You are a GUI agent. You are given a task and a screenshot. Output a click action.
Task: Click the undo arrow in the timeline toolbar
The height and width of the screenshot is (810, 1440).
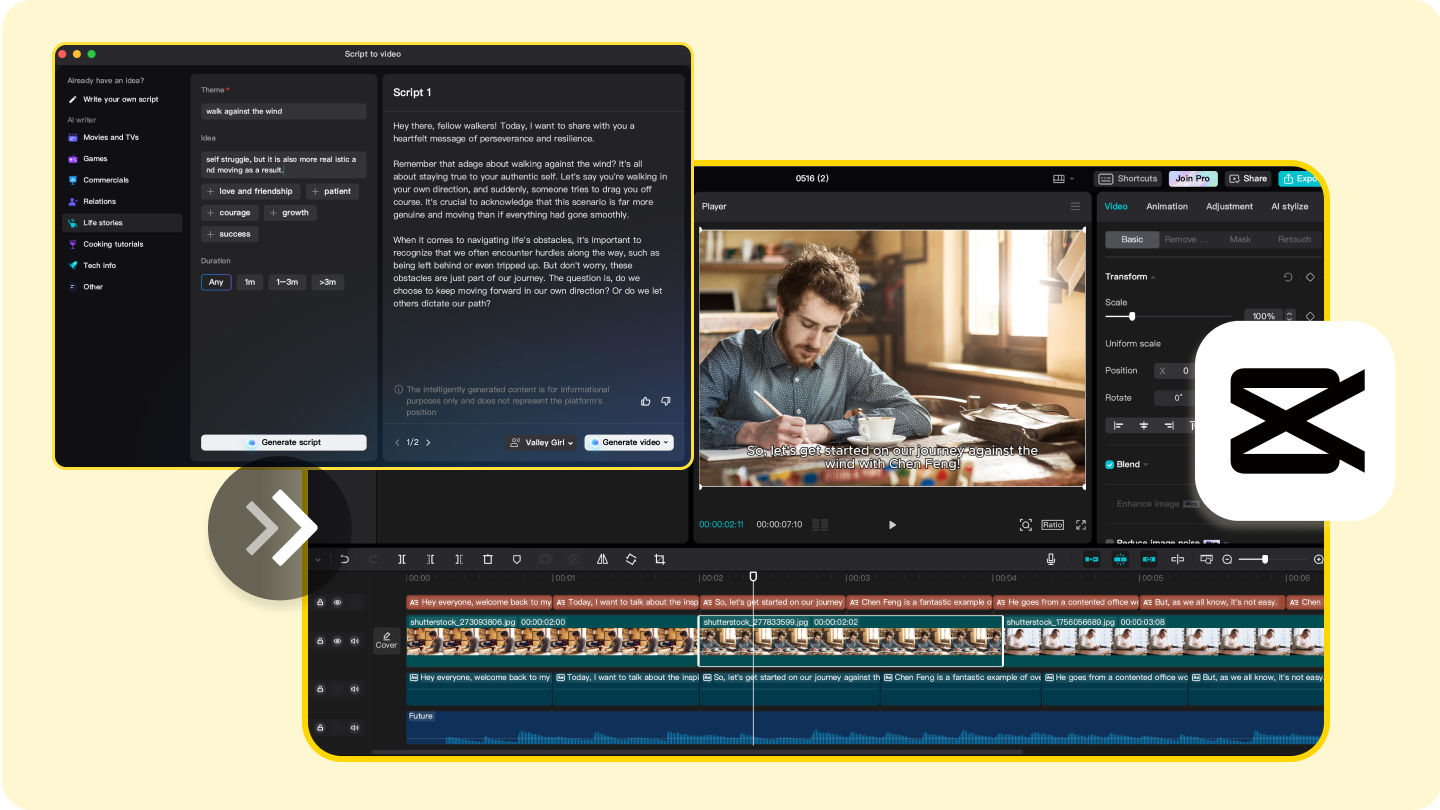point(345,560)
